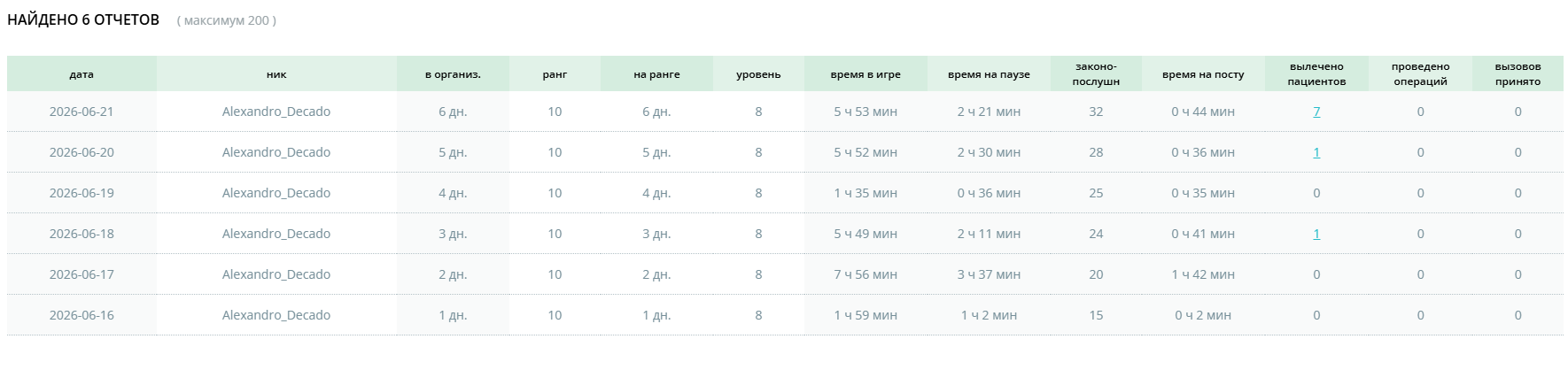The width and height of the screenshot is (1568, 370).
Task: Select the 2026-06-19 date cell
Action: (x=82, y=193)
